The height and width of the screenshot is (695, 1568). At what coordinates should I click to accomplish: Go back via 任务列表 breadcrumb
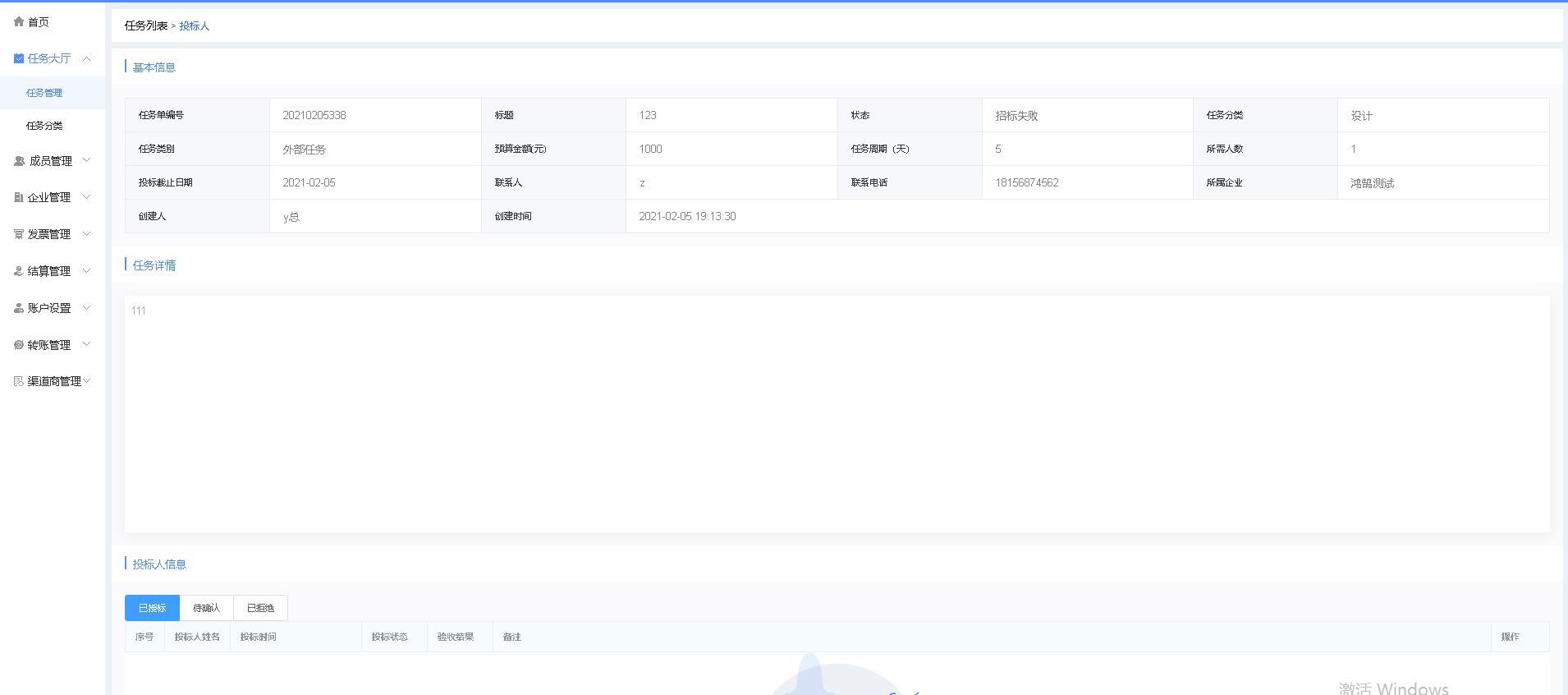coord(146,26)
